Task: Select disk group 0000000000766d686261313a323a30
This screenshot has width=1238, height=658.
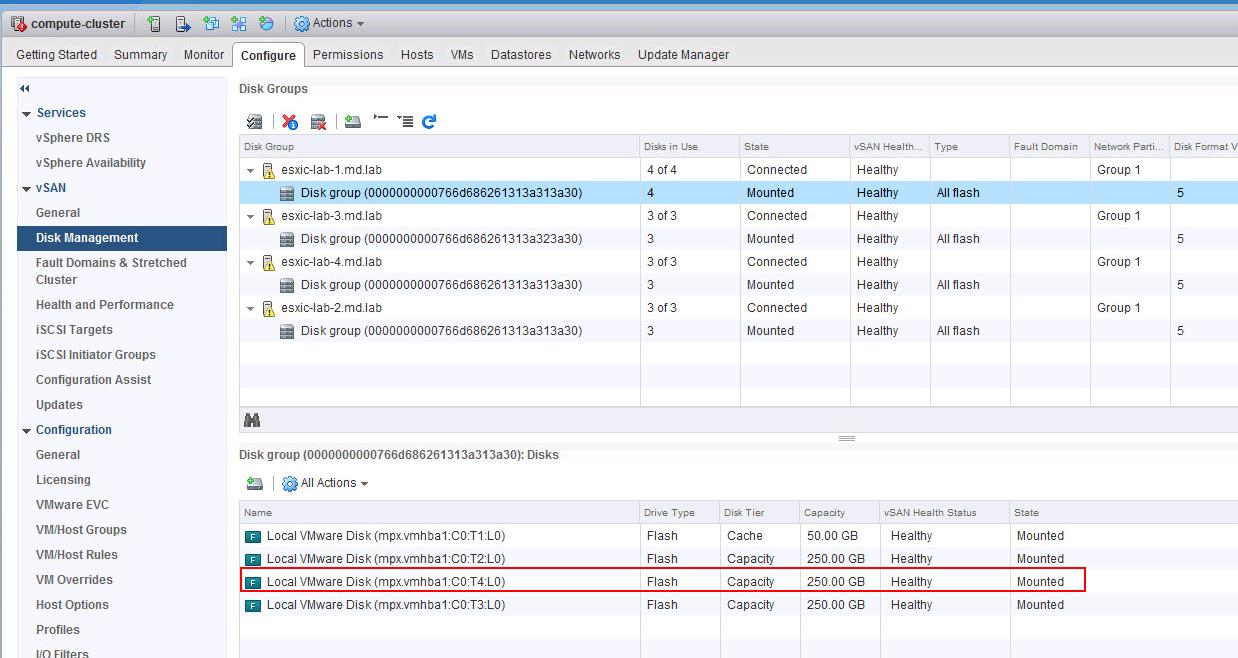Action: tap(738, 239)
